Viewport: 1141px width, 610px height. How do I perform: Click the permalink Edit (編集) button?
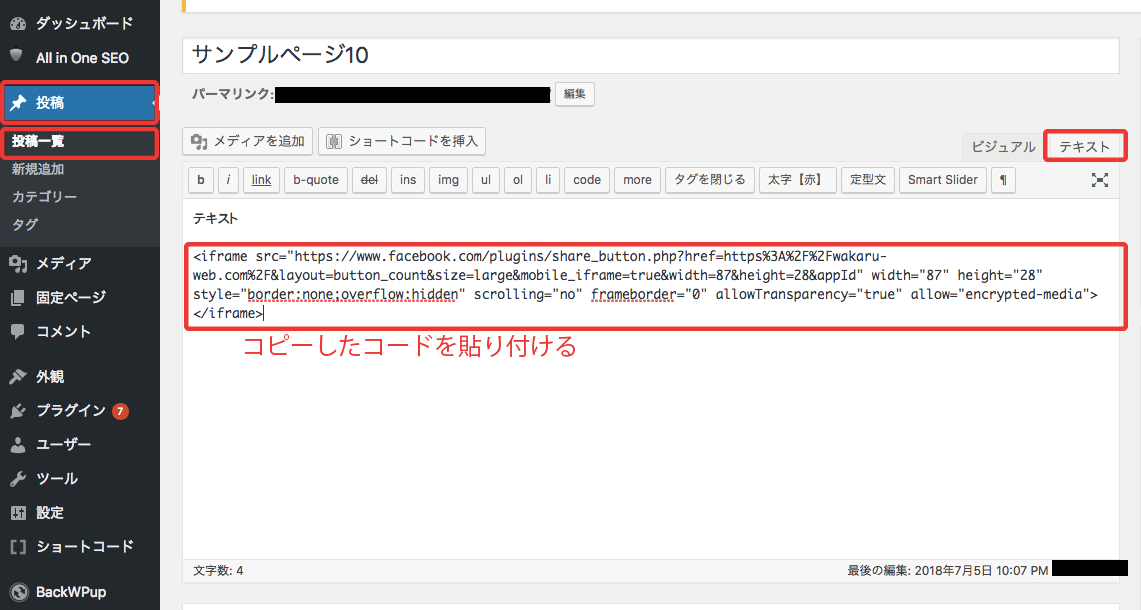click(x=574, y=94)
